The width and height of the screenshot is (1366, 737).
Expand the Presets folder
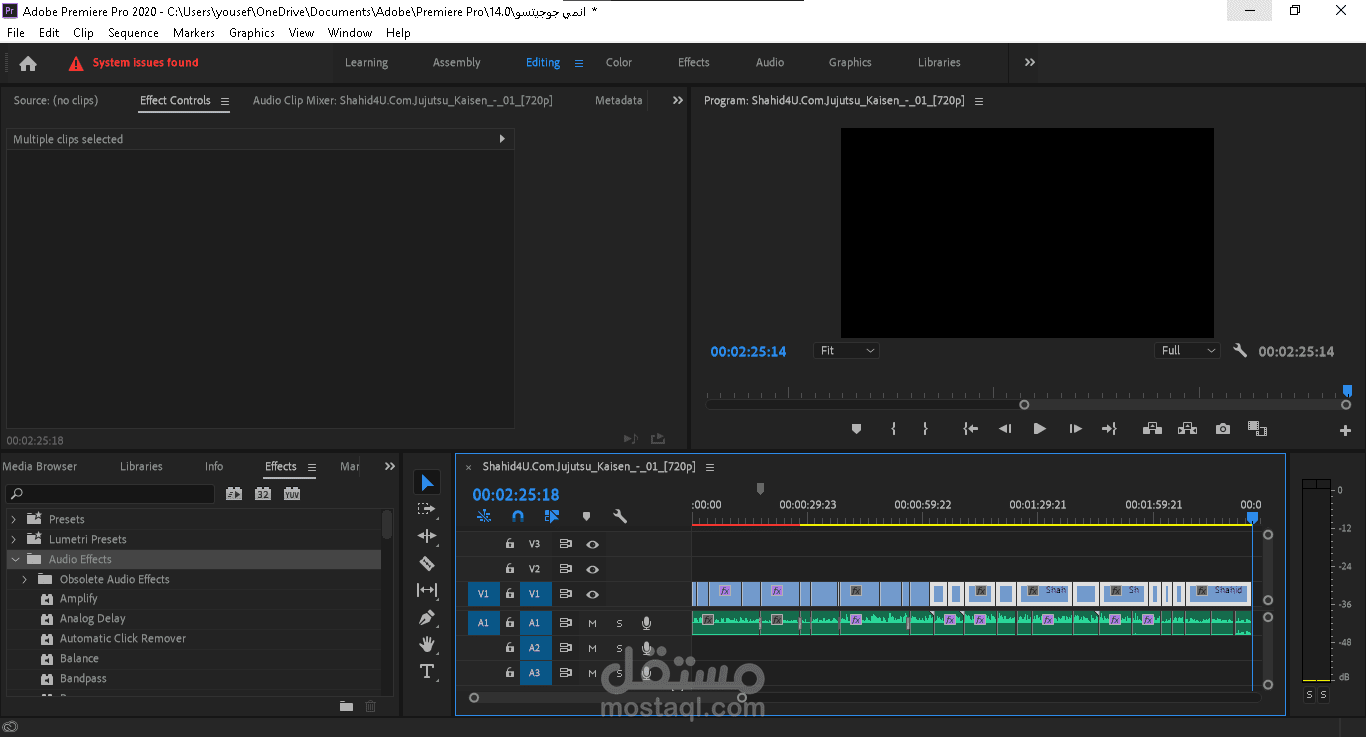14,519
